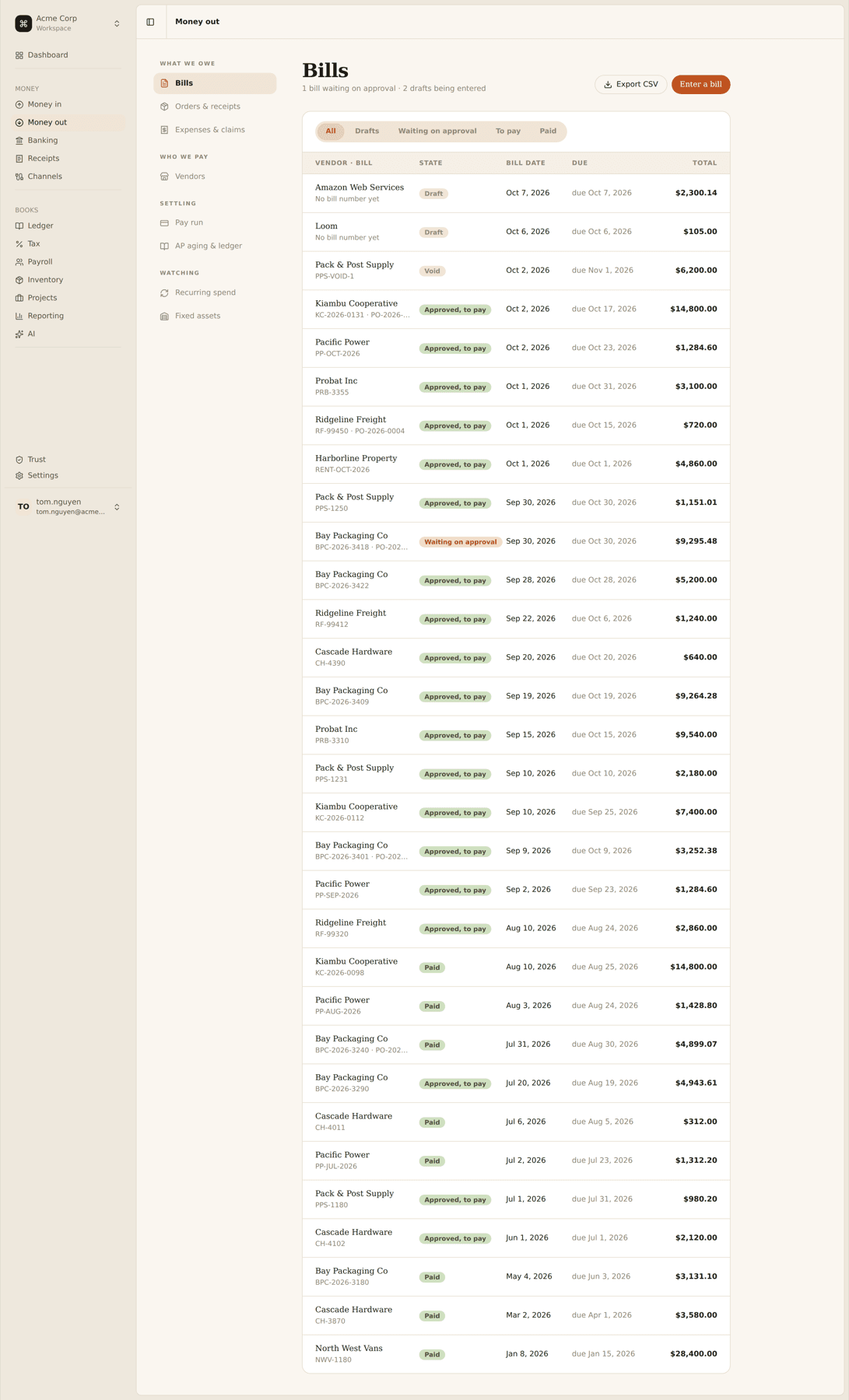Click the TO user avatar
Viewport: 849px width, 1400px height.
(x=23, y=507)
